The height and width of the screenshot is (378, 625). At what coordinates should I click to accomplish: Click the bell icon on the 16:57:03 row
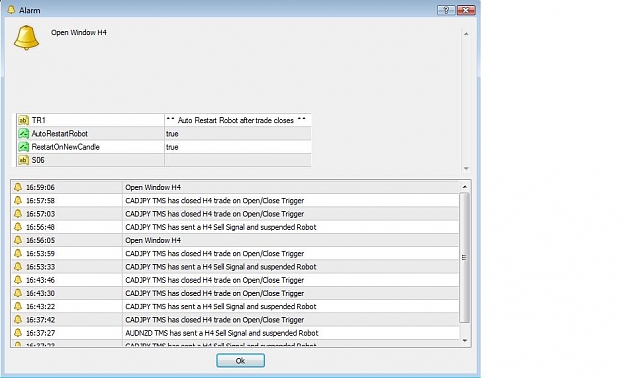18,214
